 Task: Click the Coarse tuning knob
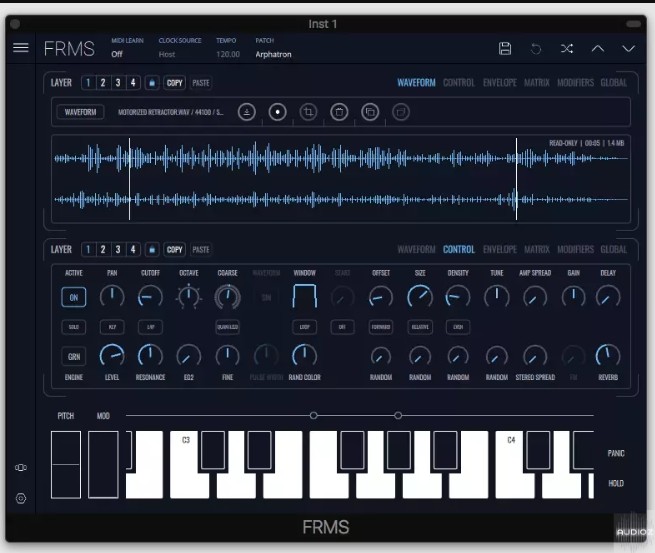[227, 297]
